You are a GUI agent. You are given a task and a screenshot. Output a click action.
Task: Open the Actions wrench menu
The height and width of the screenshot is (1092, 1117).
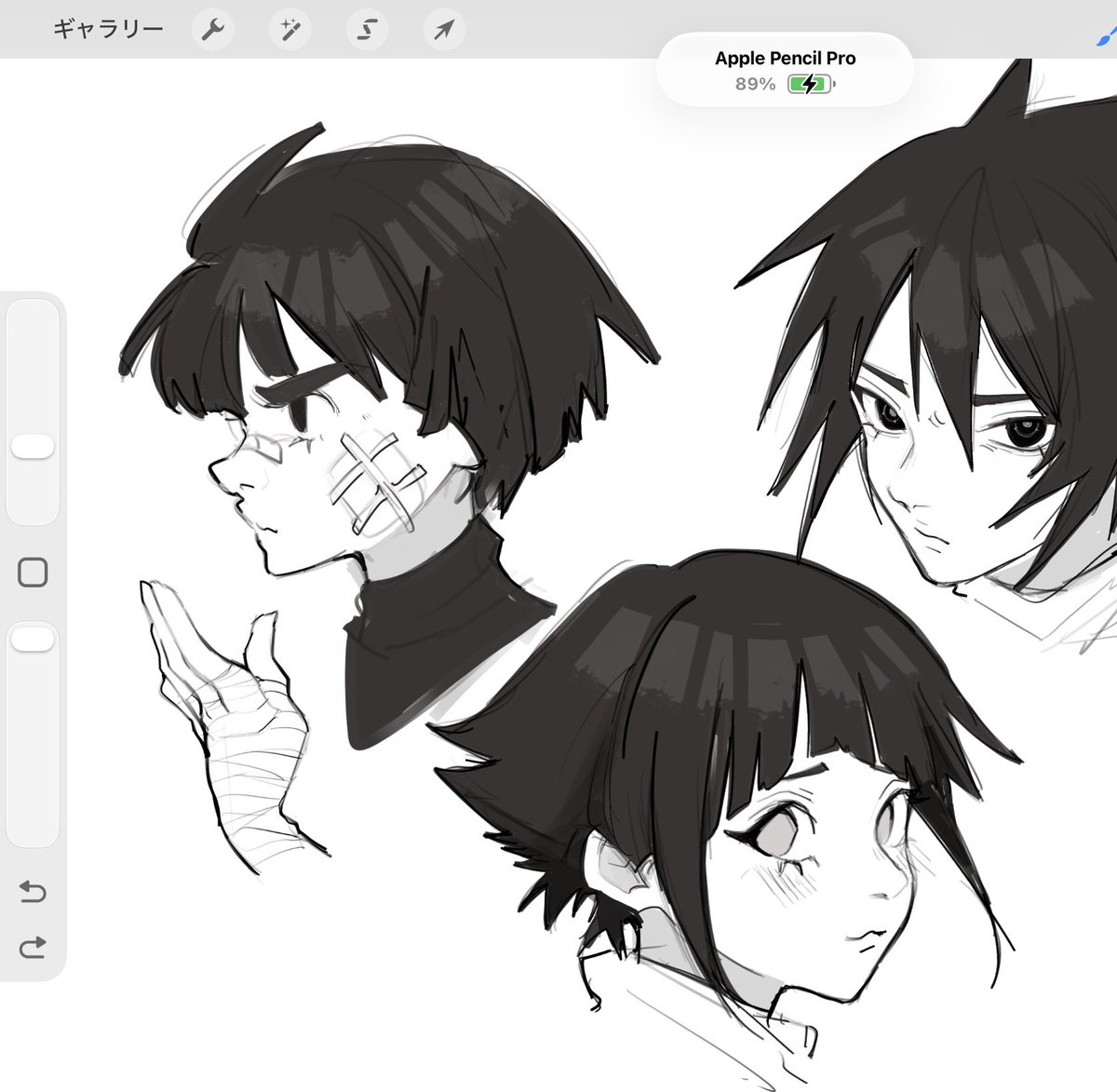pos(213,30)
